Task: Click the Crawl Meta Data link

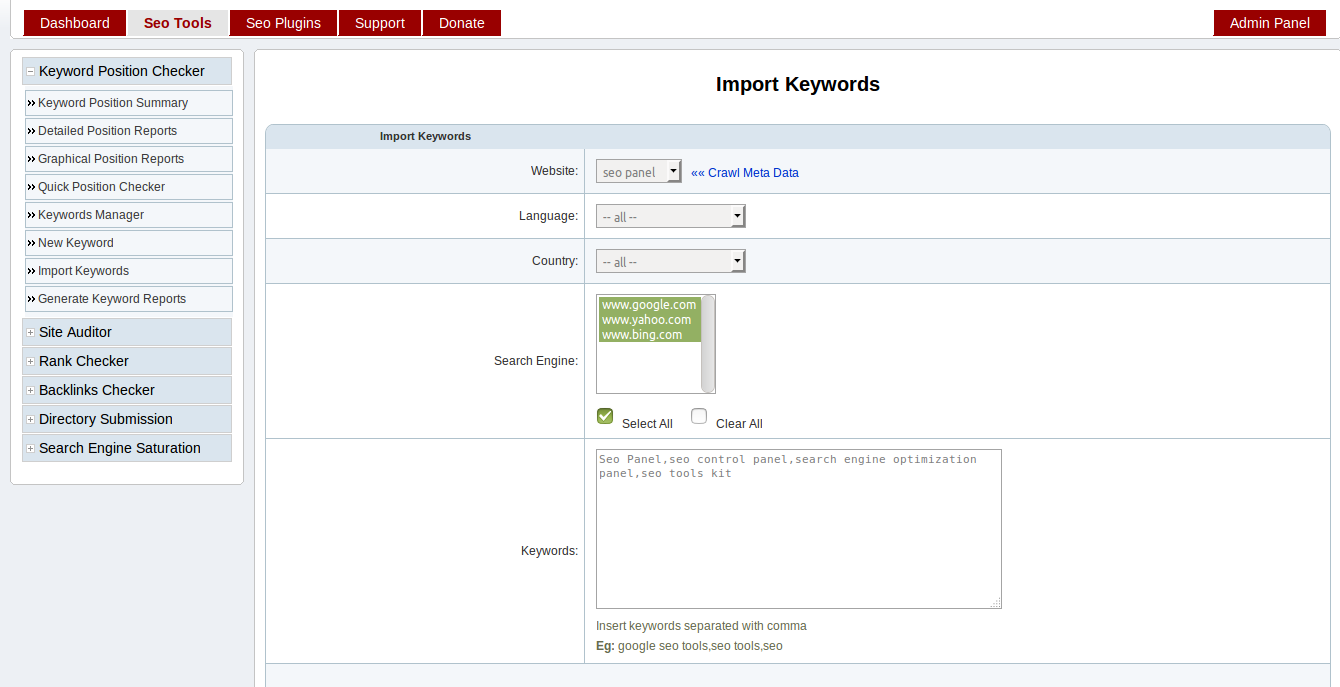Action: [x=745, y=173]
